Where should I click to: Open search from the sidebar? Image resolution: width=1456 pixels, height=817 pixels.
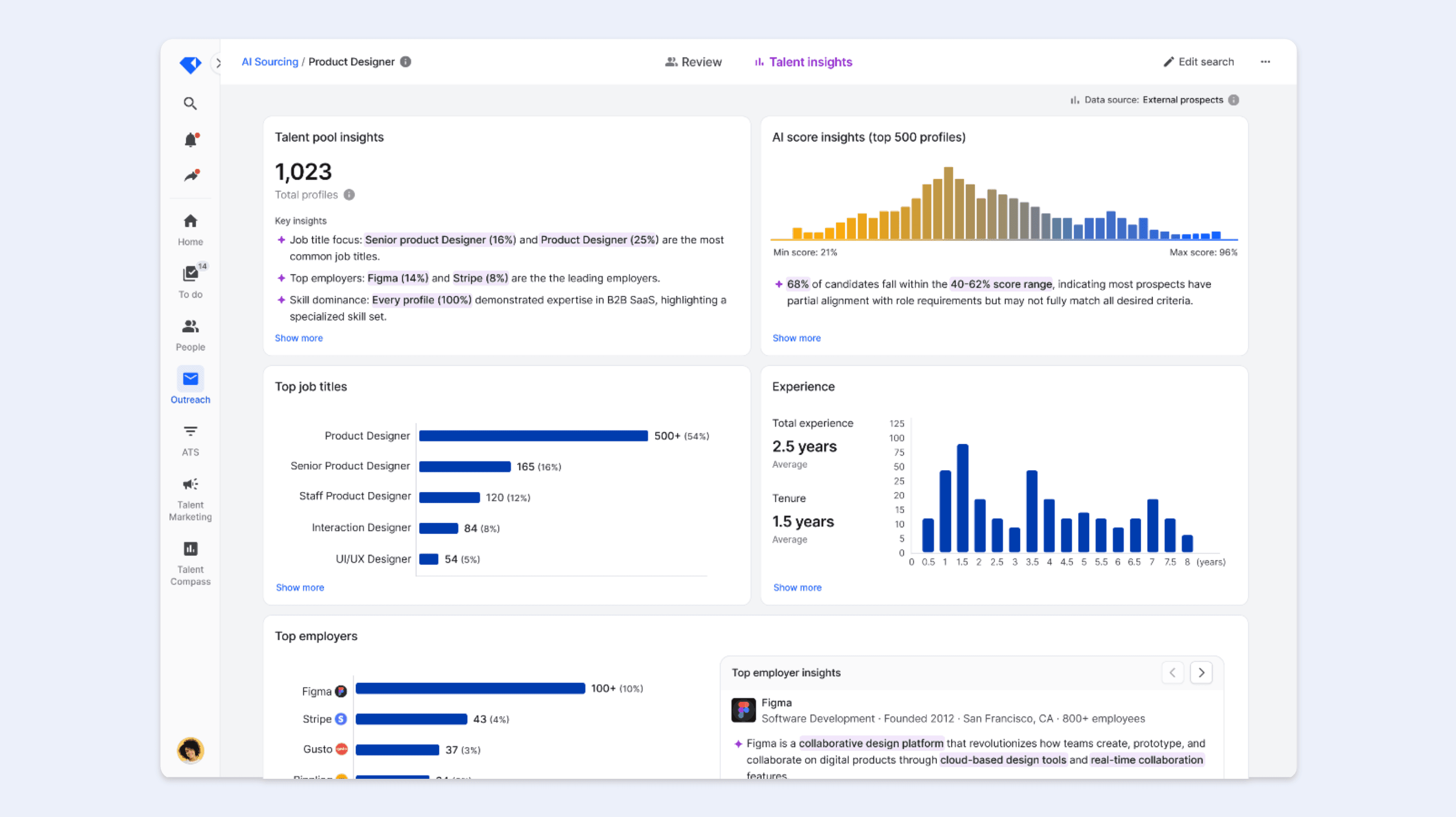coord(190,103)
